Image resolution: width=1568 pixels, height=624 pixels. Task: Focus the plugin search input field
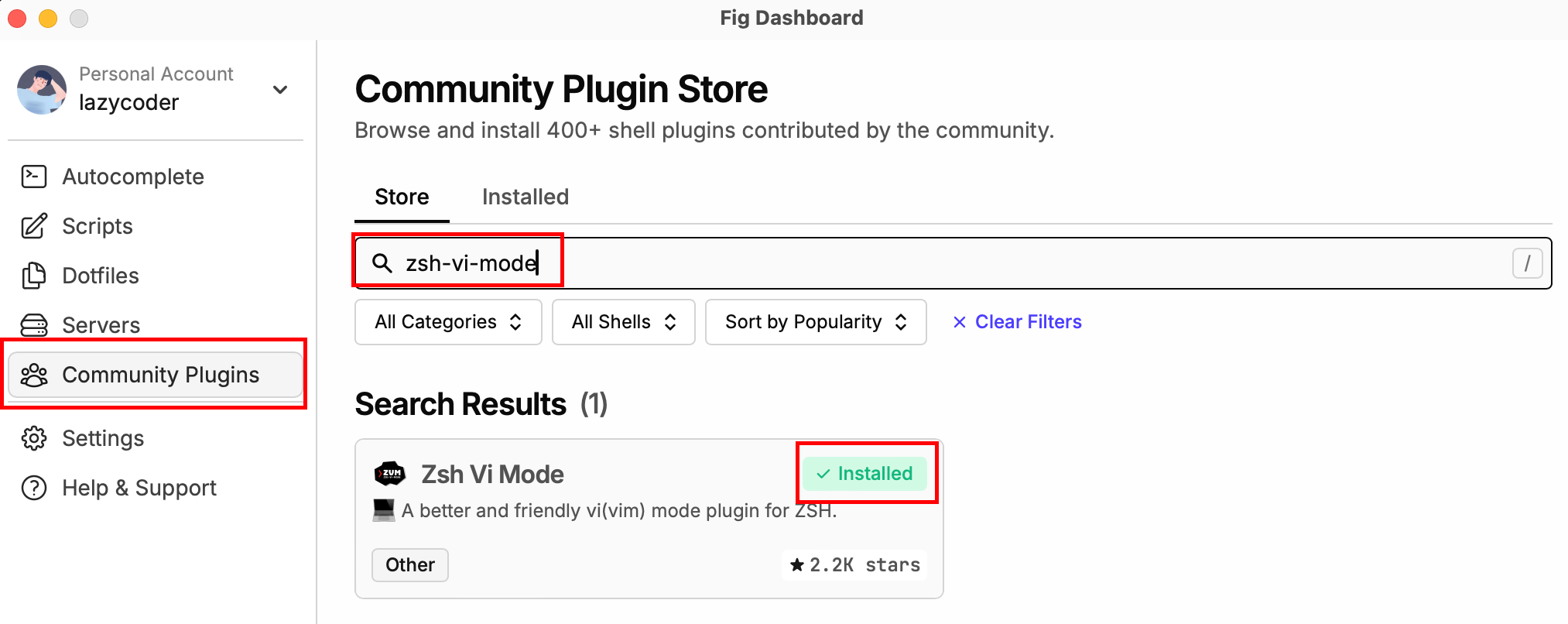click(929, 263)
